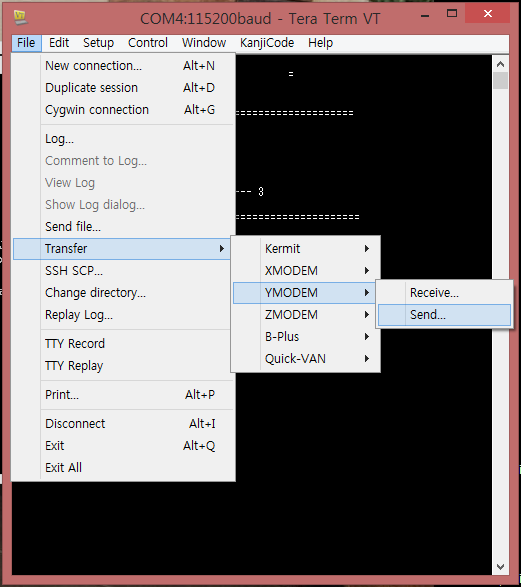Choose New connection... from File menu
Screen dimensions: 521x587
tap(123, 66)
